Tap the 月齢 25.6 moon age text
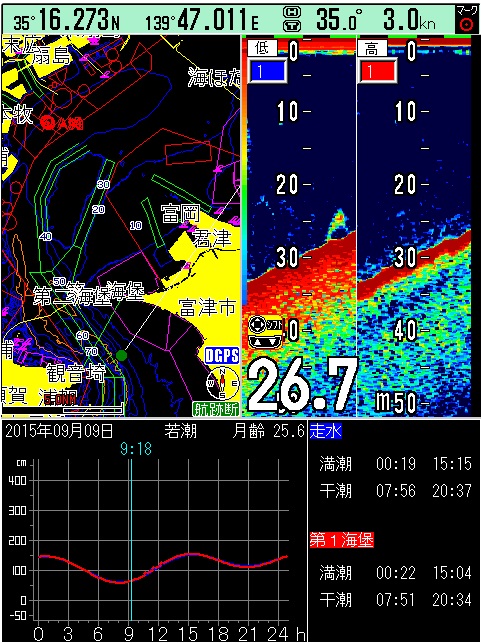Screen dimensions: 481x643 click(269, 431)
